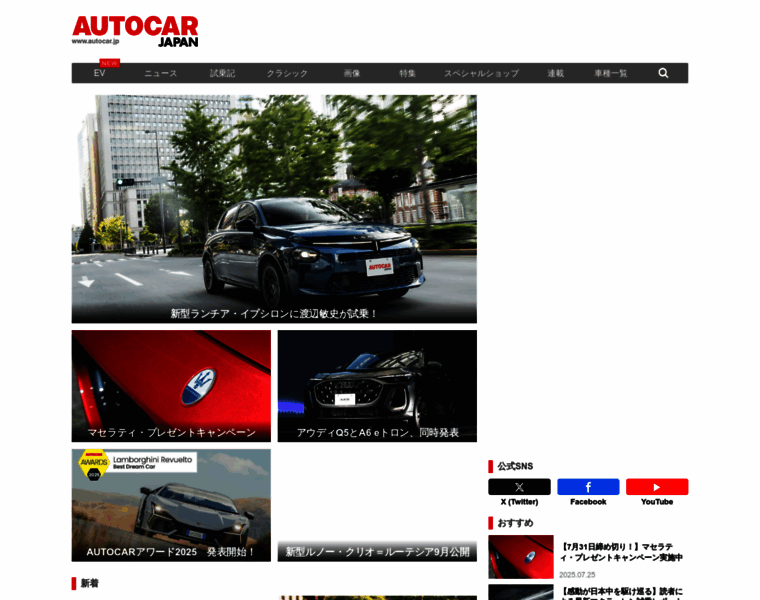Open the 連載 menu item

pyautogui.click(x=555, y=73)
